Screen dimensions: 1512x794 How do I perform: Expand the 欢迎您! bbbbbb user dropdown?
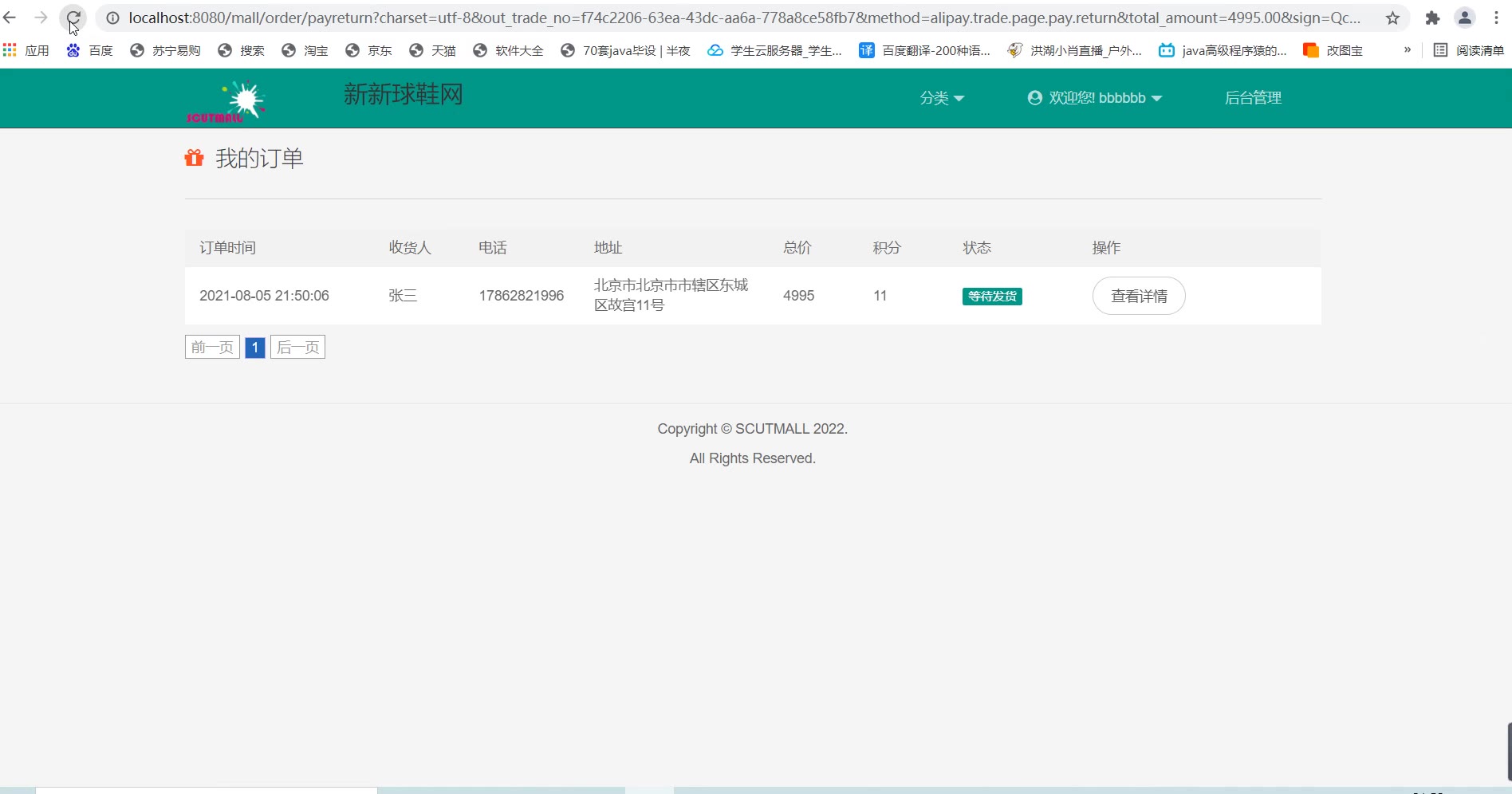[1095, 98]
